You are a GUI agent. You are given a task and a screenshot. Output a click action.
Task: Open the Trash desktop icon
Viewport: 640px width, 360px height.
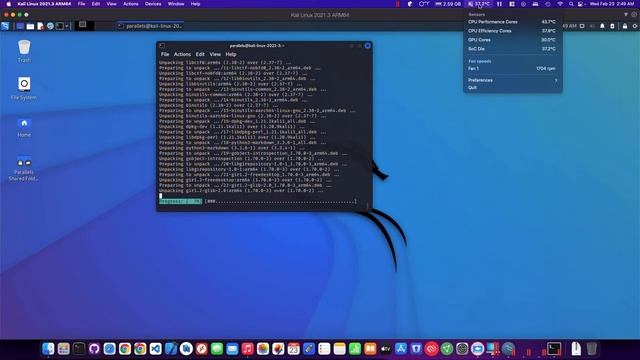coord(24,51)
